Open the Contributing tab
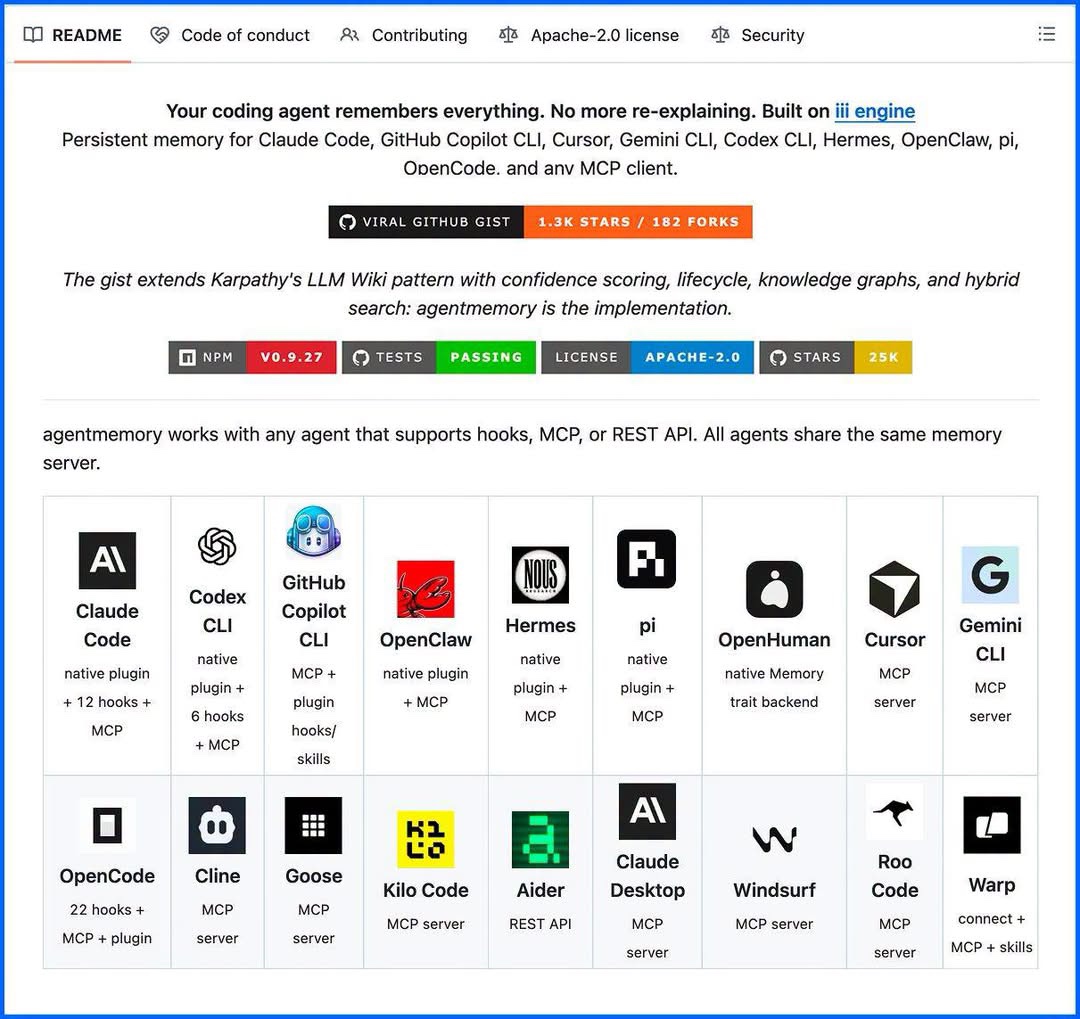 pyautogui.click(x=404, y=35)
